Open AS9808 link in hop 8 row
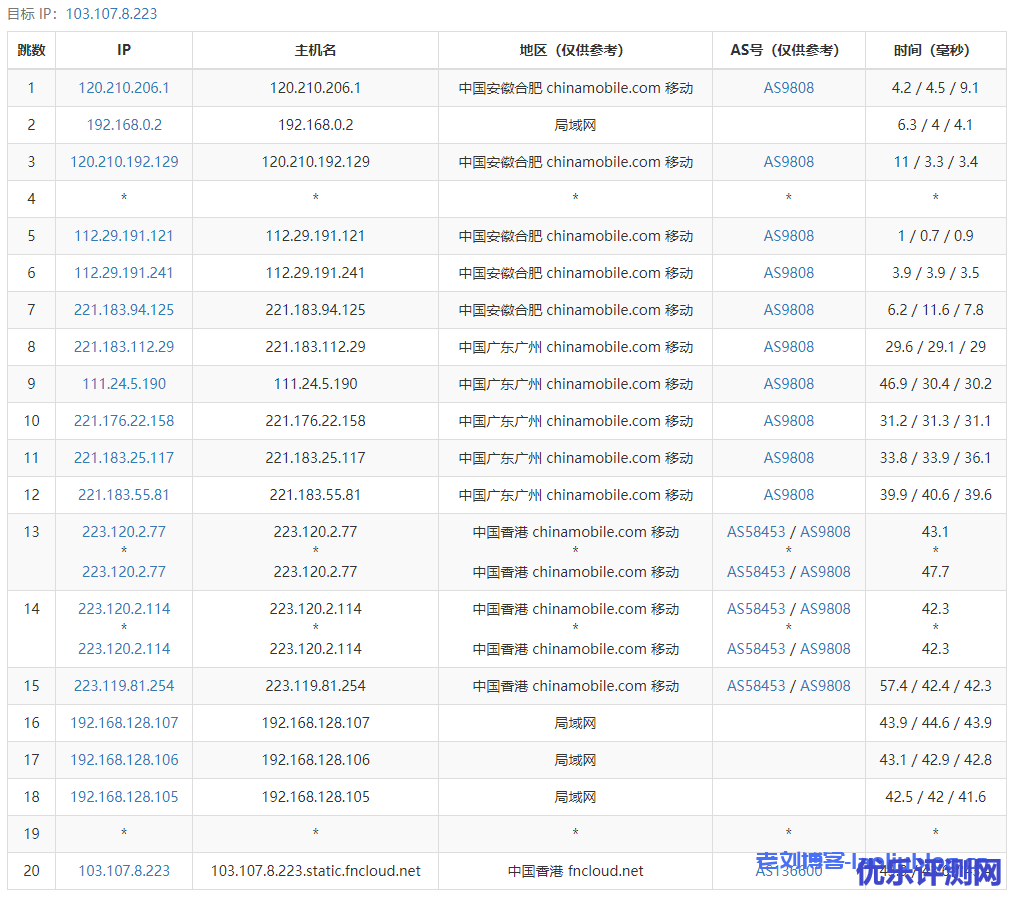 click(x=788, y=347)
